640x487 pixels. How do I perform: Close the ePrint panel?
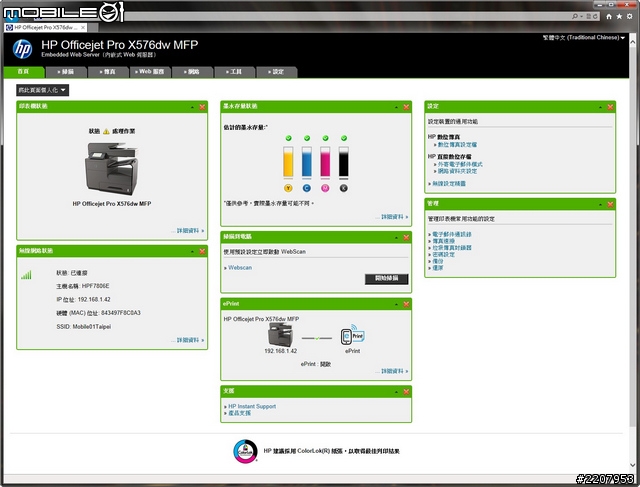[406, 304]
